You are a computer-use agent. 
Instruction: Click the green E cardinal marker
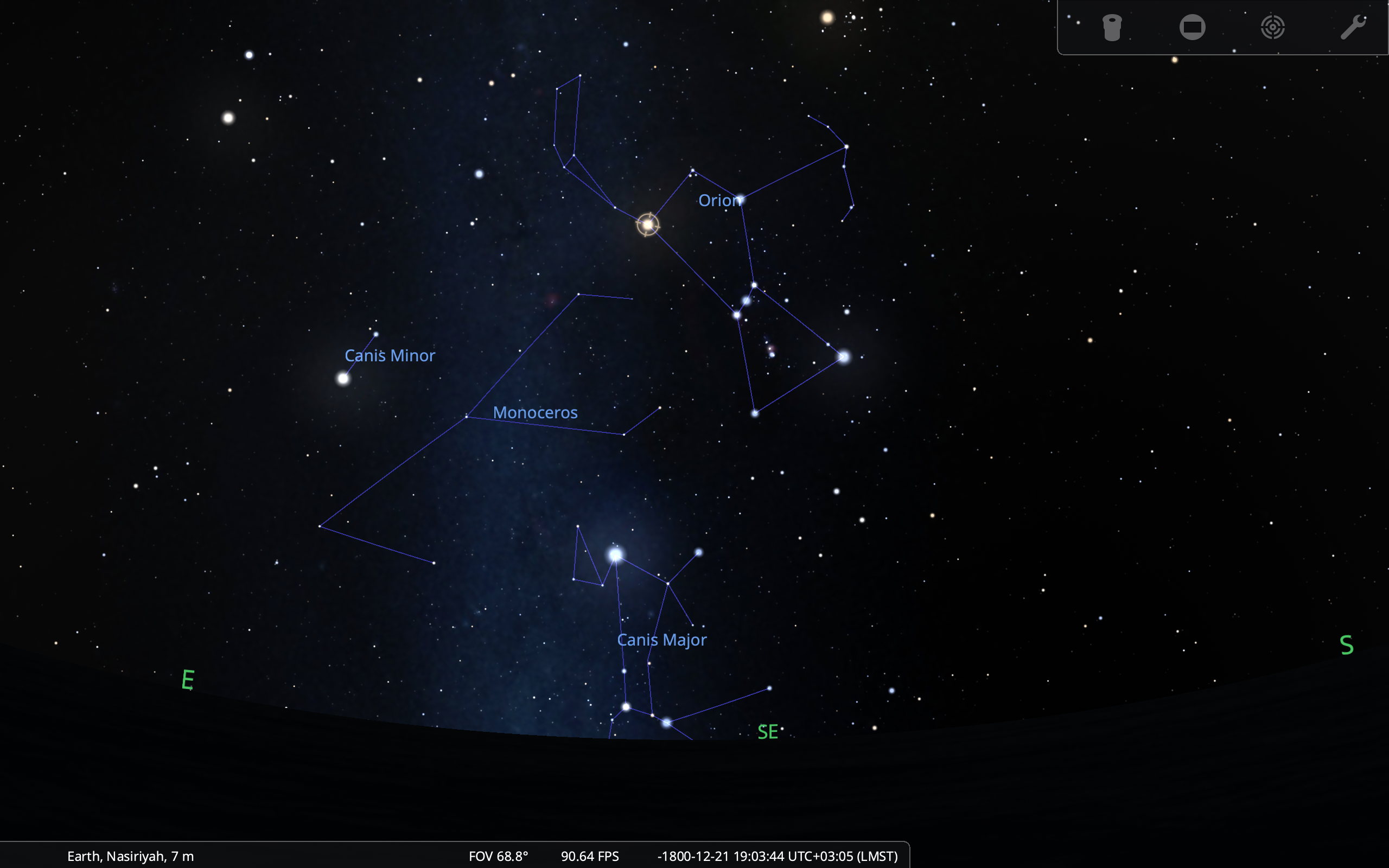(x=188, y=680)
